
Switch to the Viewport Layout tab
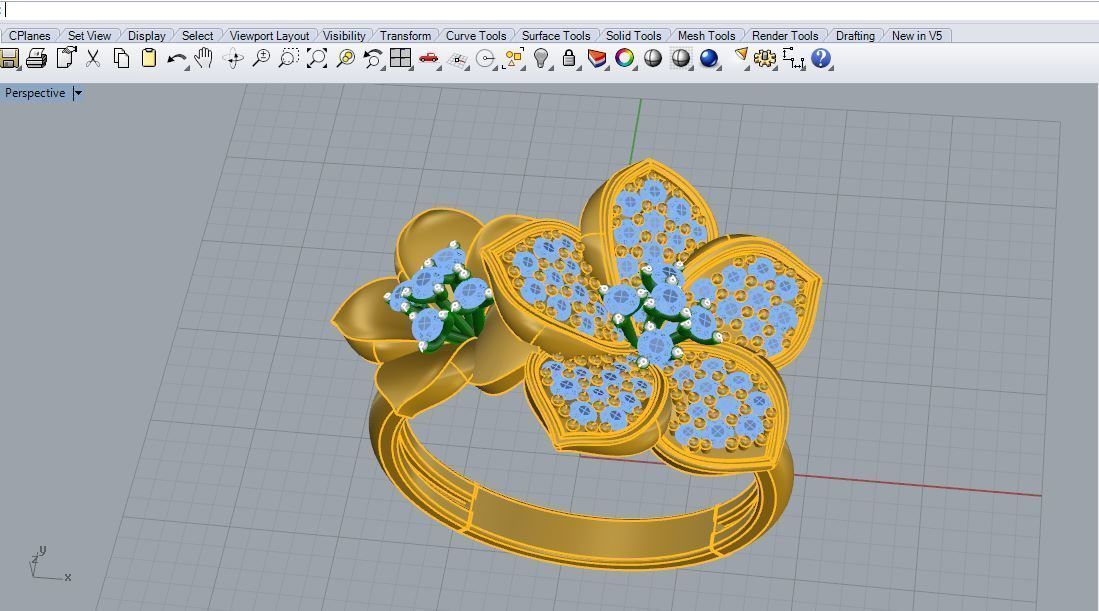pos(269,36)
